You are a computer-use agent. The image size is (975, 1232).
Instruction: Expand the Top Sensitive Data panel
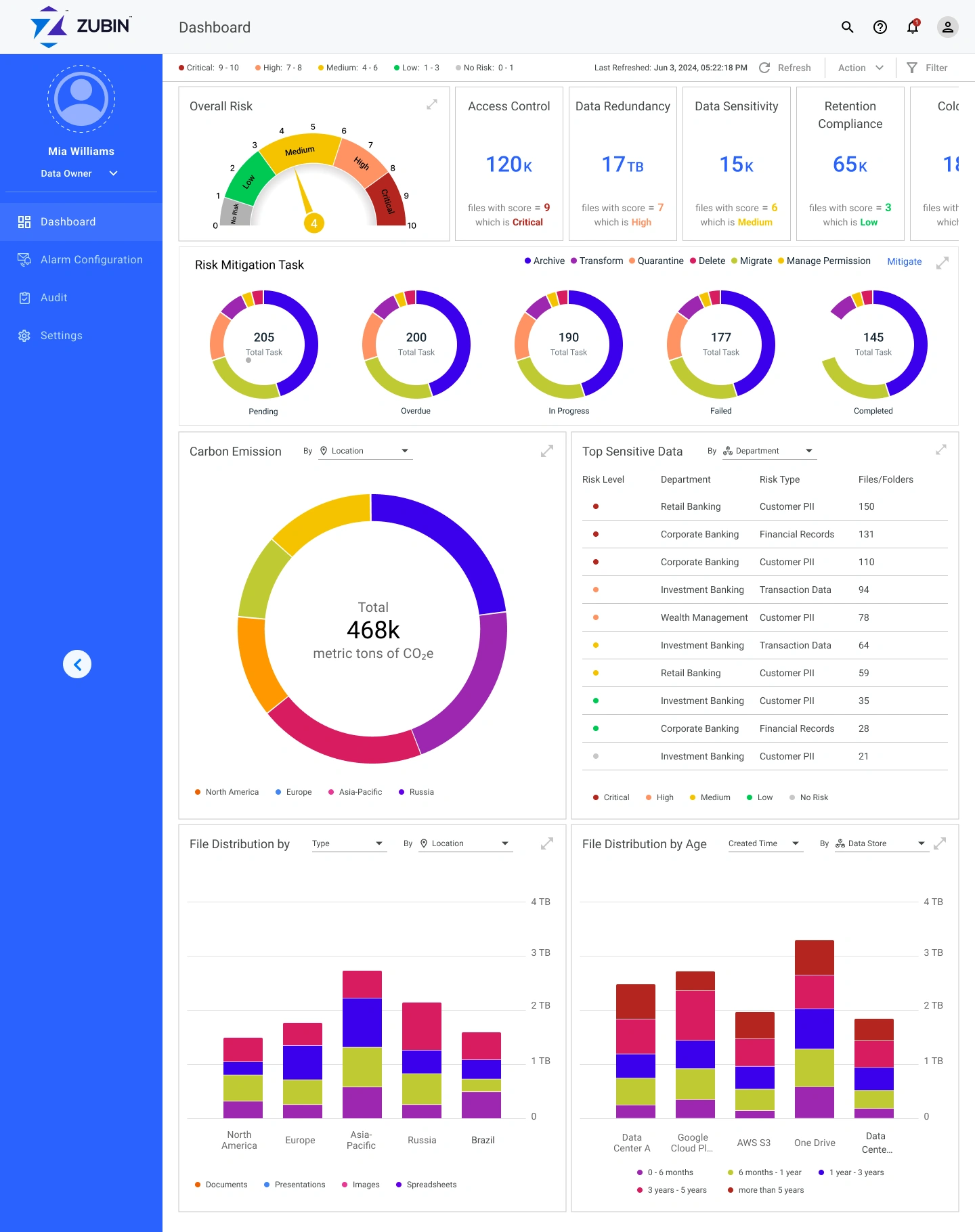941,449
